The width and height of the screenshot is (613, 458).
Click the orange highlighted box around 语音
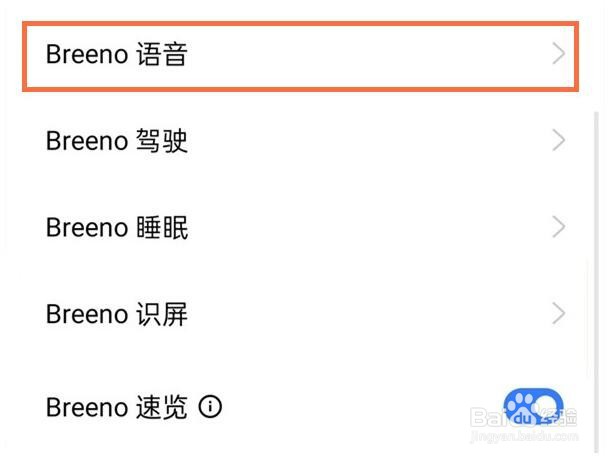coord(300,57)
